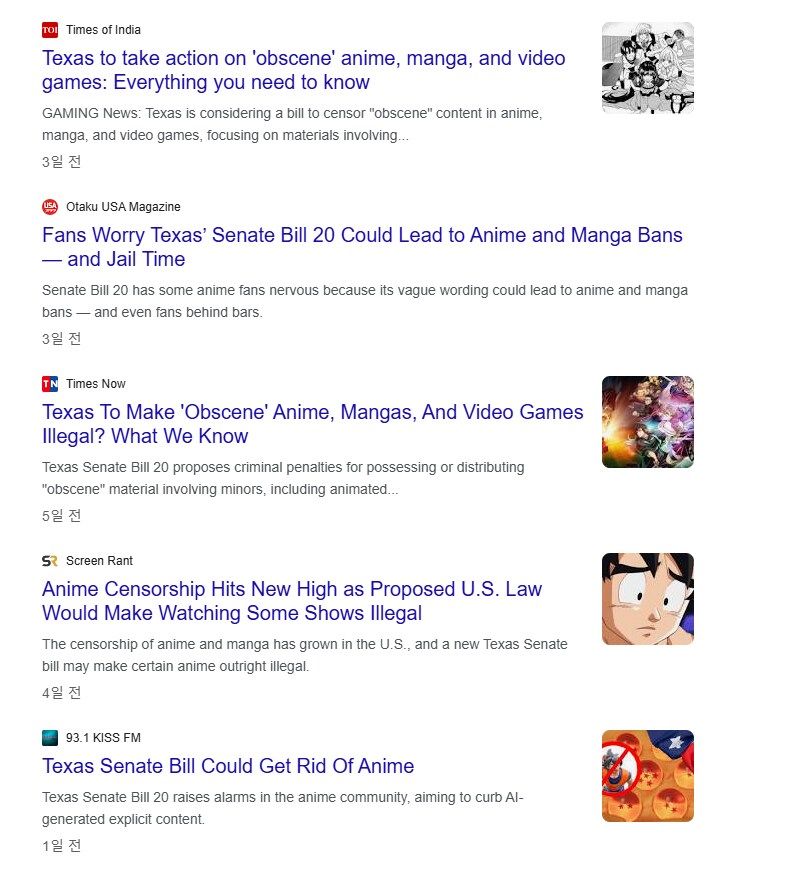Select the "Otaku USA Magazine" source name
Screen dimensions: 810x869
pos(123,207)
